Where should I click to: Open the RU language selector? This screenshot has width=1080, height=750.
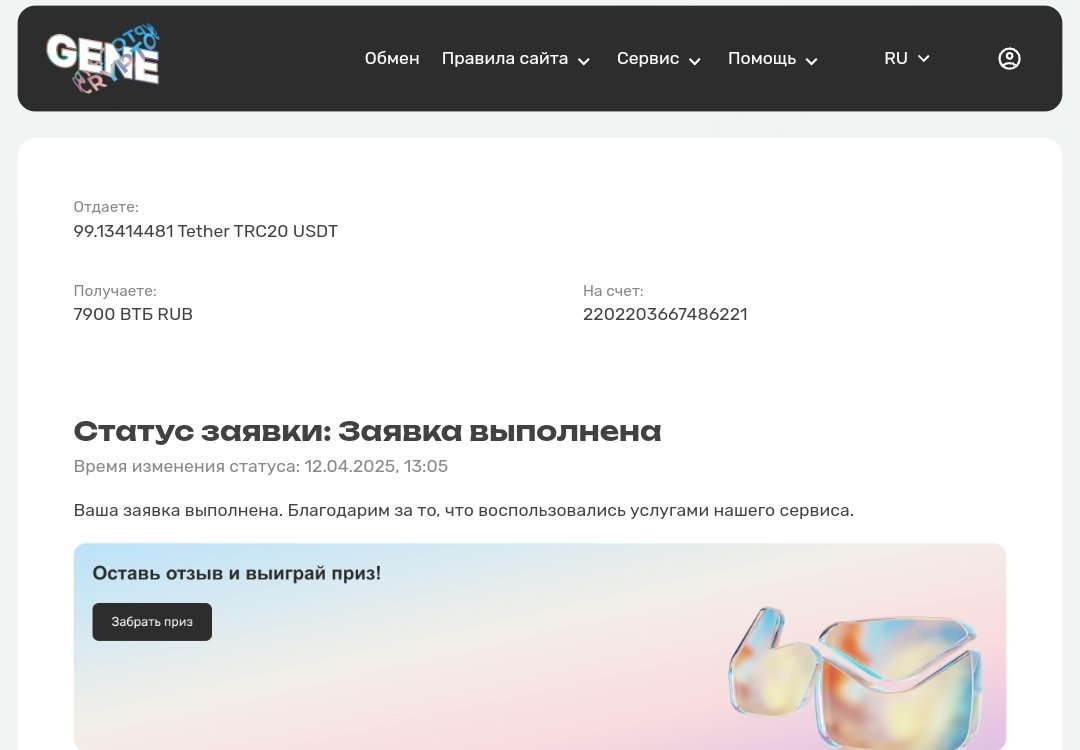(x=906, y=59)
